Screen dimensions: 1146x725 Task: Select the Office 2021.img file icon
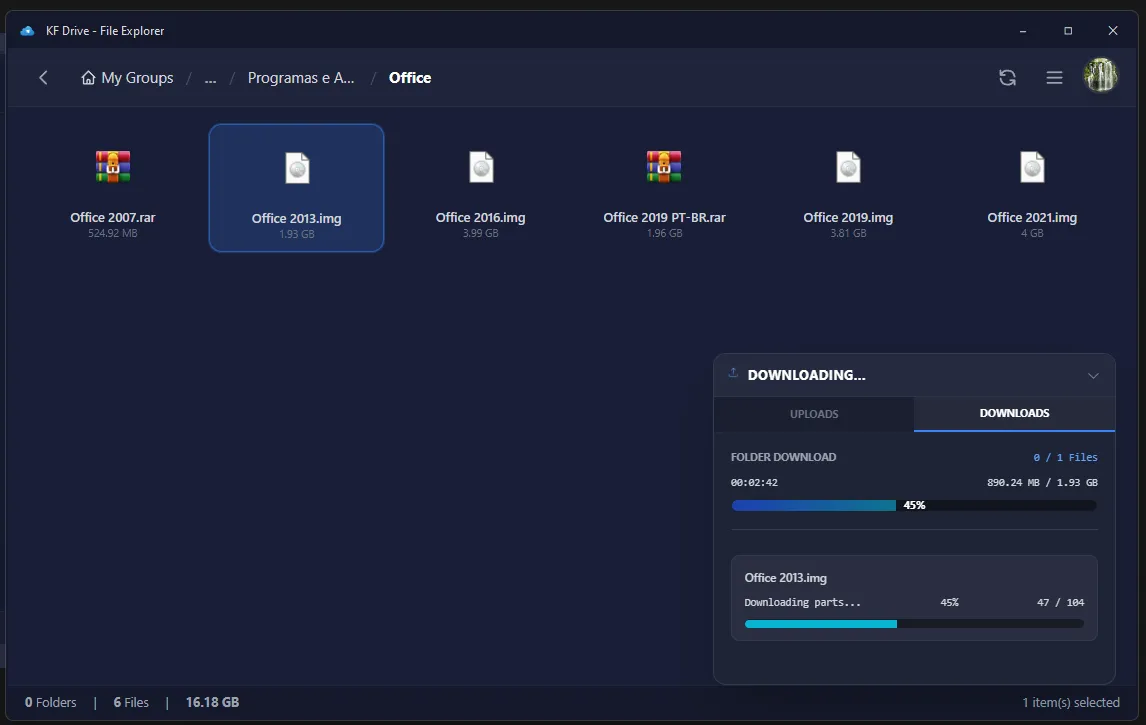tap(1032, 167)
